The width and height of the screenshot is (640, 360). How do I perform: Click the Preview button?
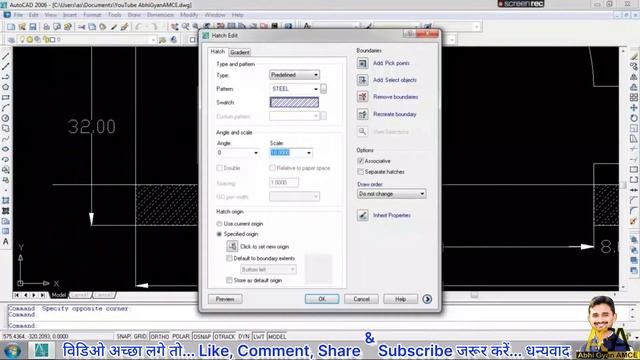225,299
